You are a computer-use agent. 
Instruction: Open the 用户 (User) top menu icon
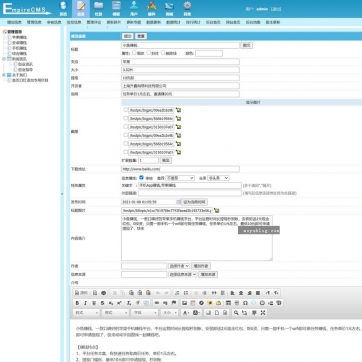pyautogui.click(x=134, y=8)
